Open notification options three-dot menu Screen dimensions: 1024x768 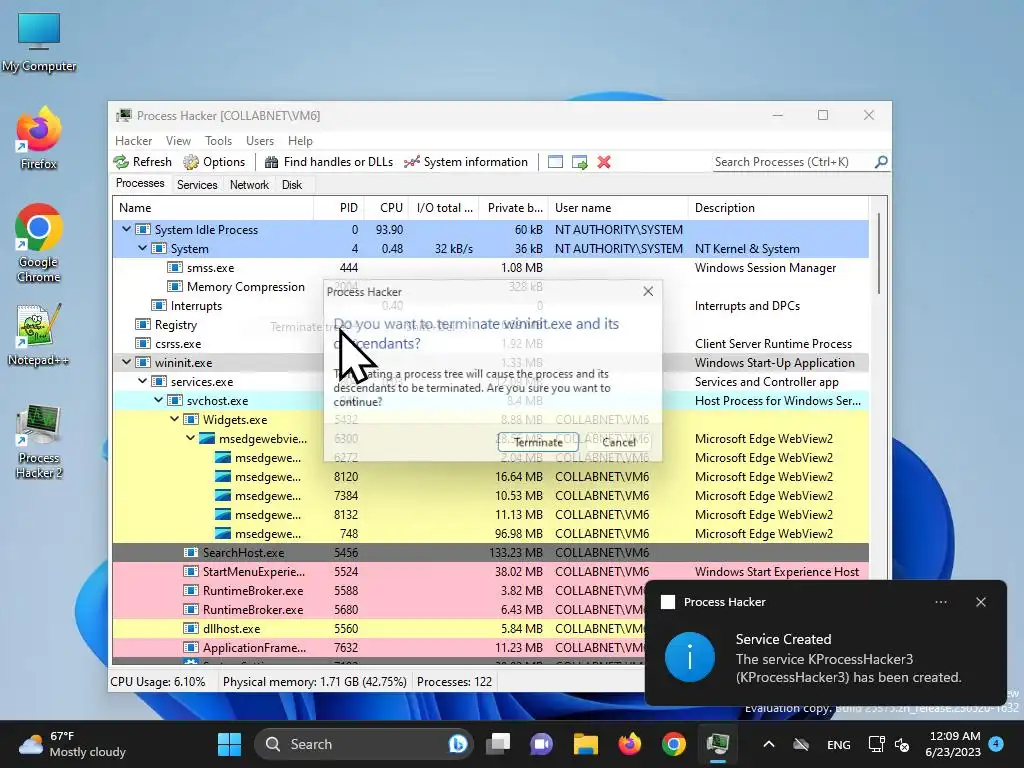tap(940, 601)
